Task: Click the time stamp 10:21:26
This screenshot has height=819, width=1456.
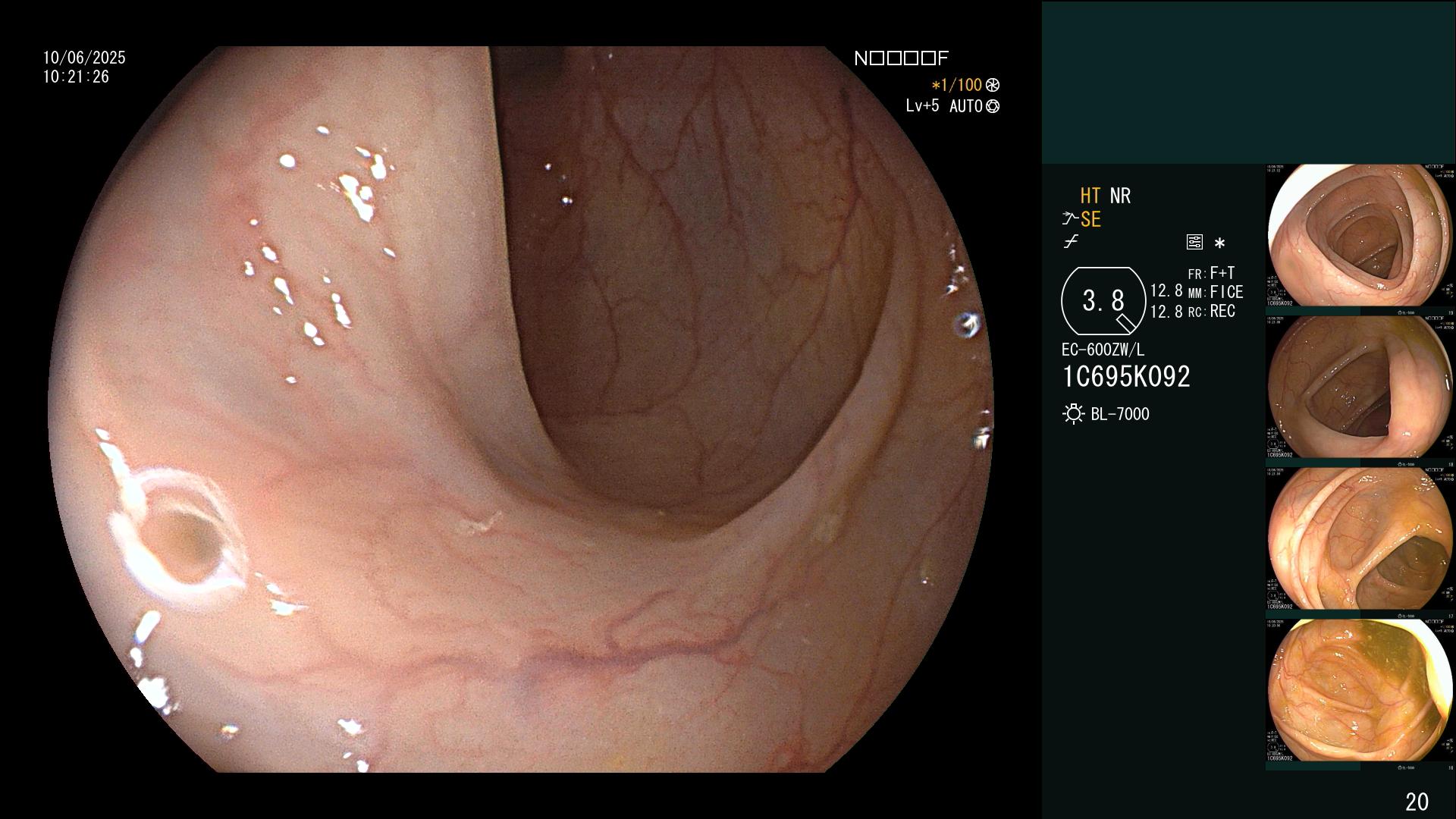Action: click(76, 77)
